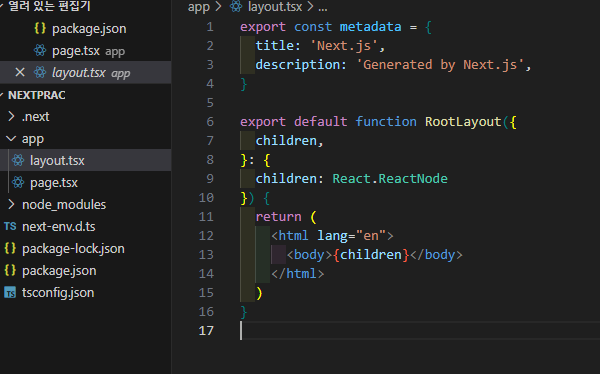
Task: Close the layout.tsx open editor
Action: pos(20,72)
